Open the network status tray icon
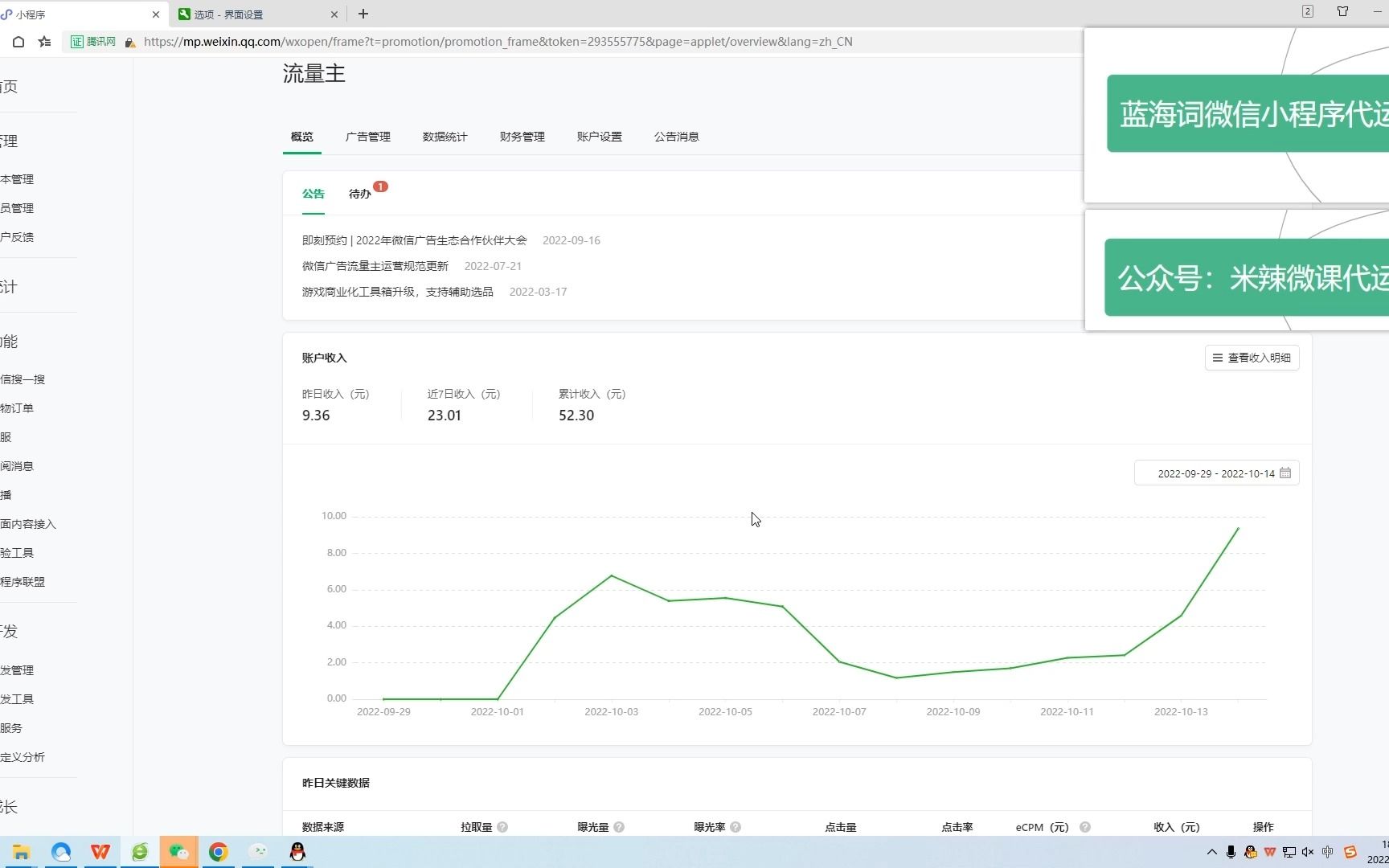This screenshot has width=1389, height=868. (x=1289, y=852)
